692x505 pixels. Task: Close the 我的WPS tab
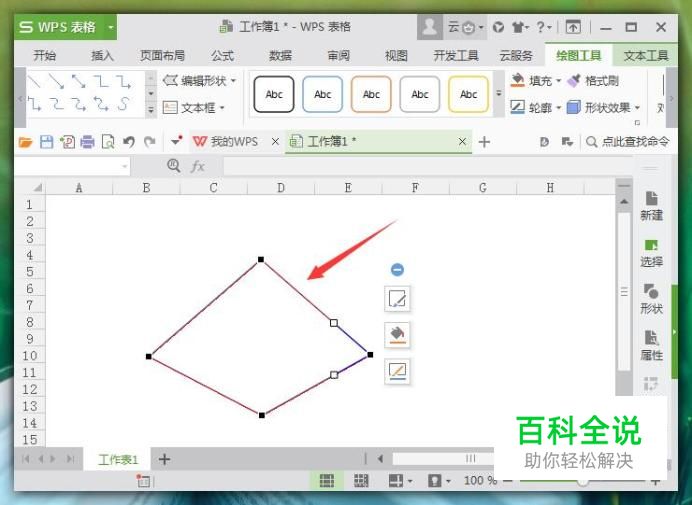tap(275, 142)
